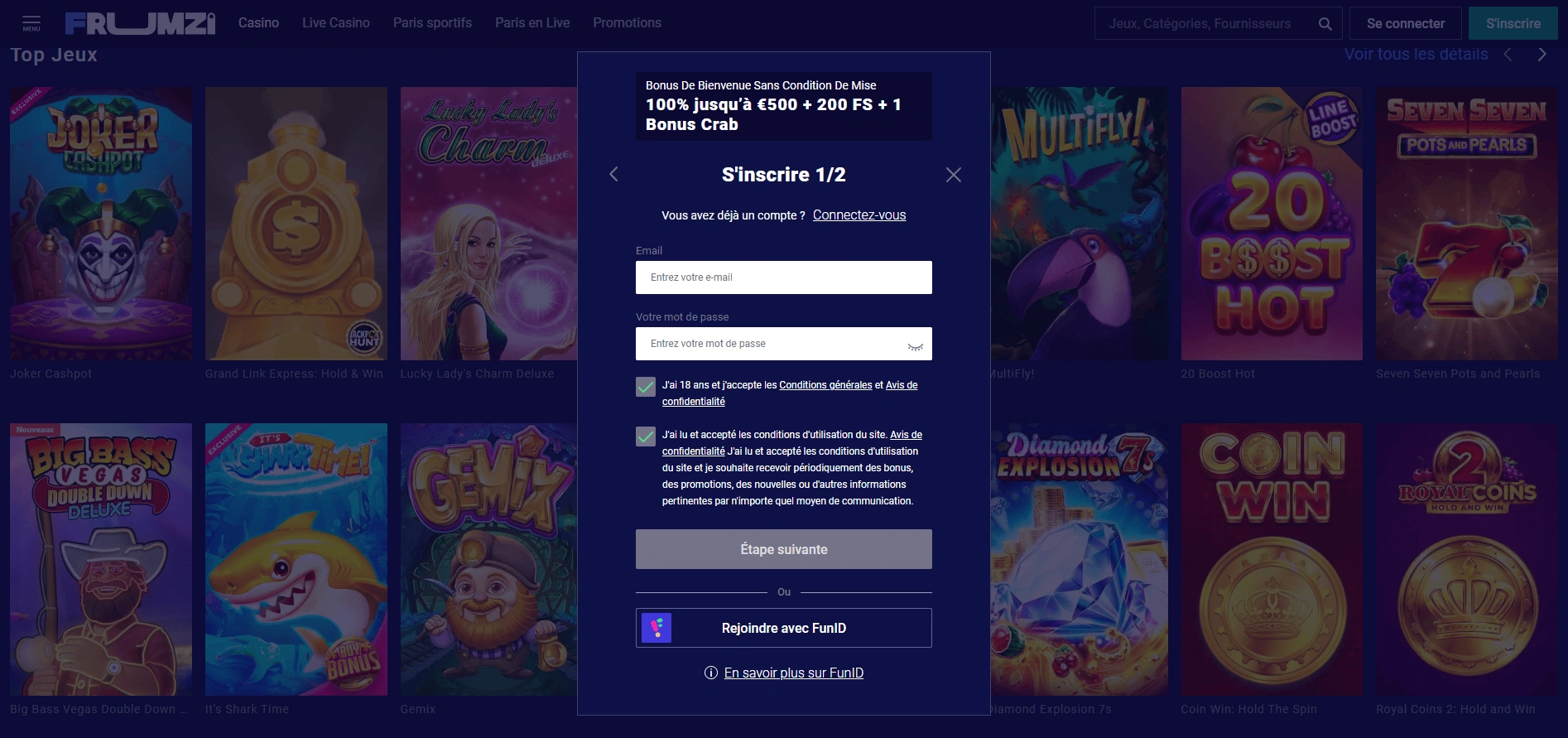Go back with modal left arrow
Screen dimensions: 1568x738
[x=613, y=174]
